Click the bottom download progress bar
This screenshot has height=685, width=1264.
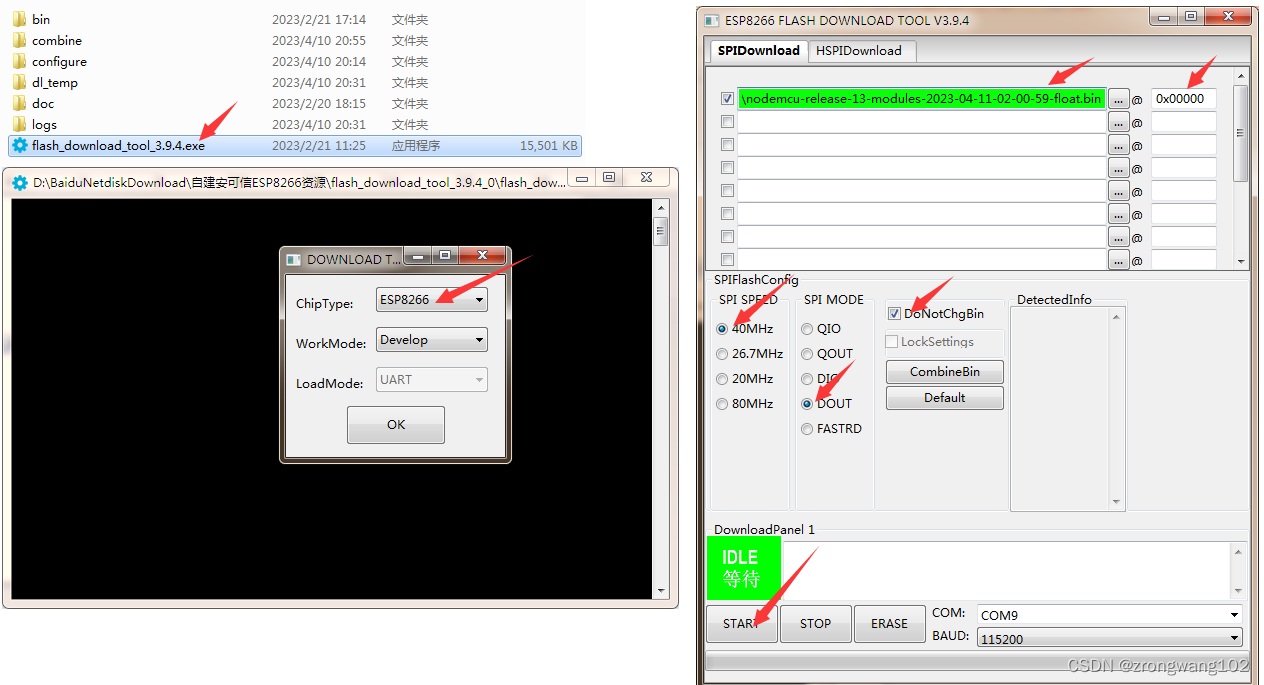tap(975, 661)
